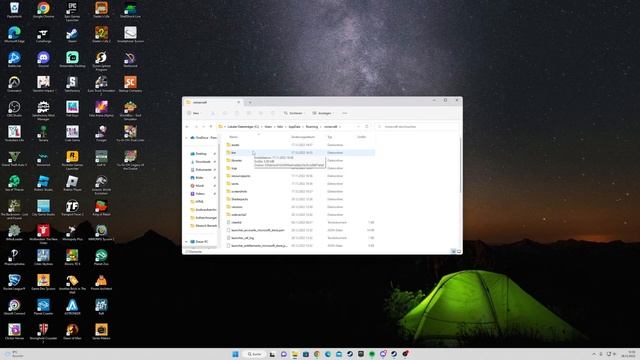Screen dimensions: 640x360
Task: Click the AppData breadcrumb in address bar
Action: click(295, 127)
